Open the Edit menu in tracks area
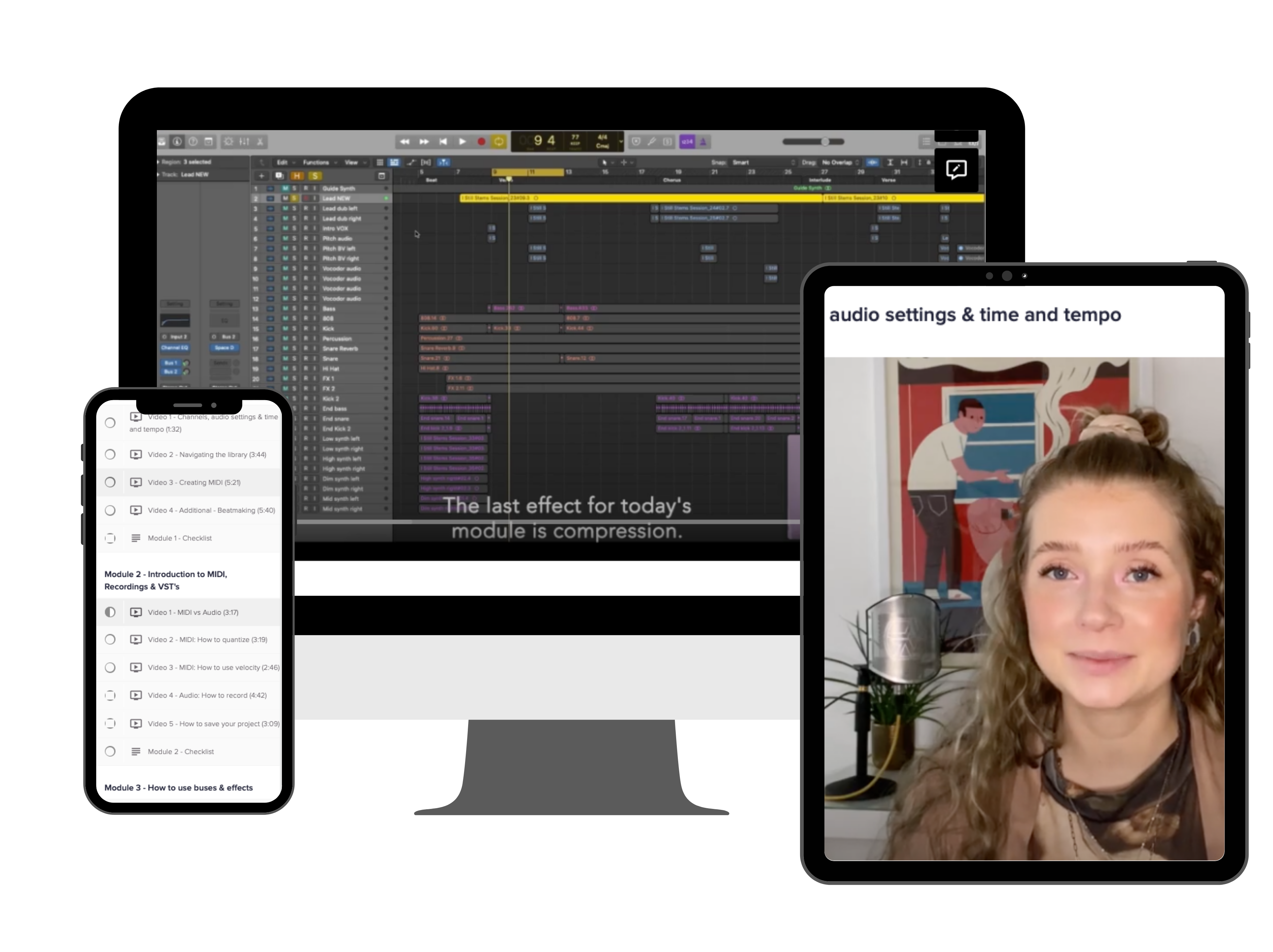Viewport: 1273px width, 952px height. click(x=286, y=162)
